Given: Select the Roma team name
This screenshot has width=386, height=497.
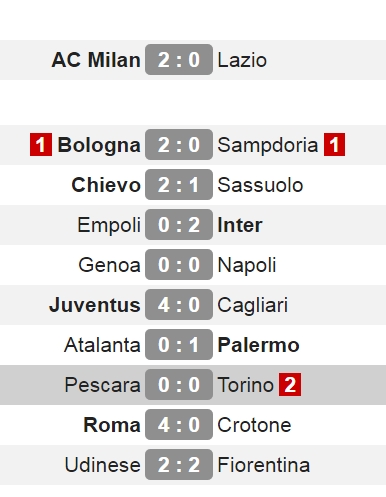Looking at the screenshot, I should click(x=112, y=425).
